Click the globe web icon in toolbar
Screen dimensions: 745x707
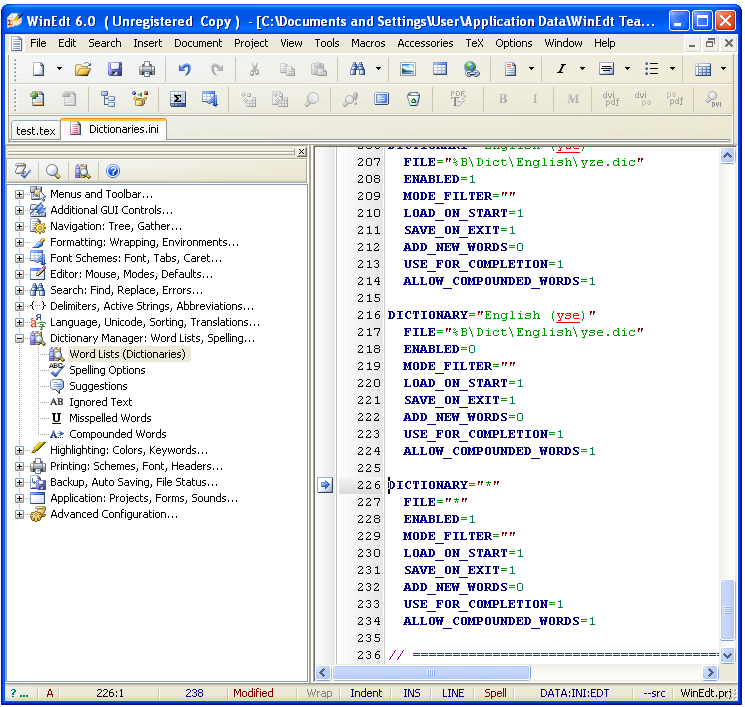click(x=471, y=69)
